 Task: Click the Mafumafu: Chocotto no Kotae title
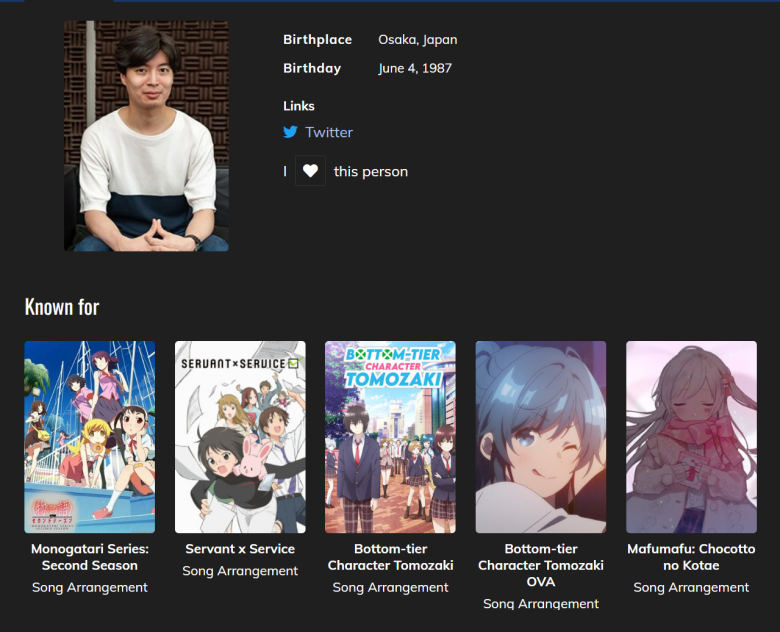691,557
